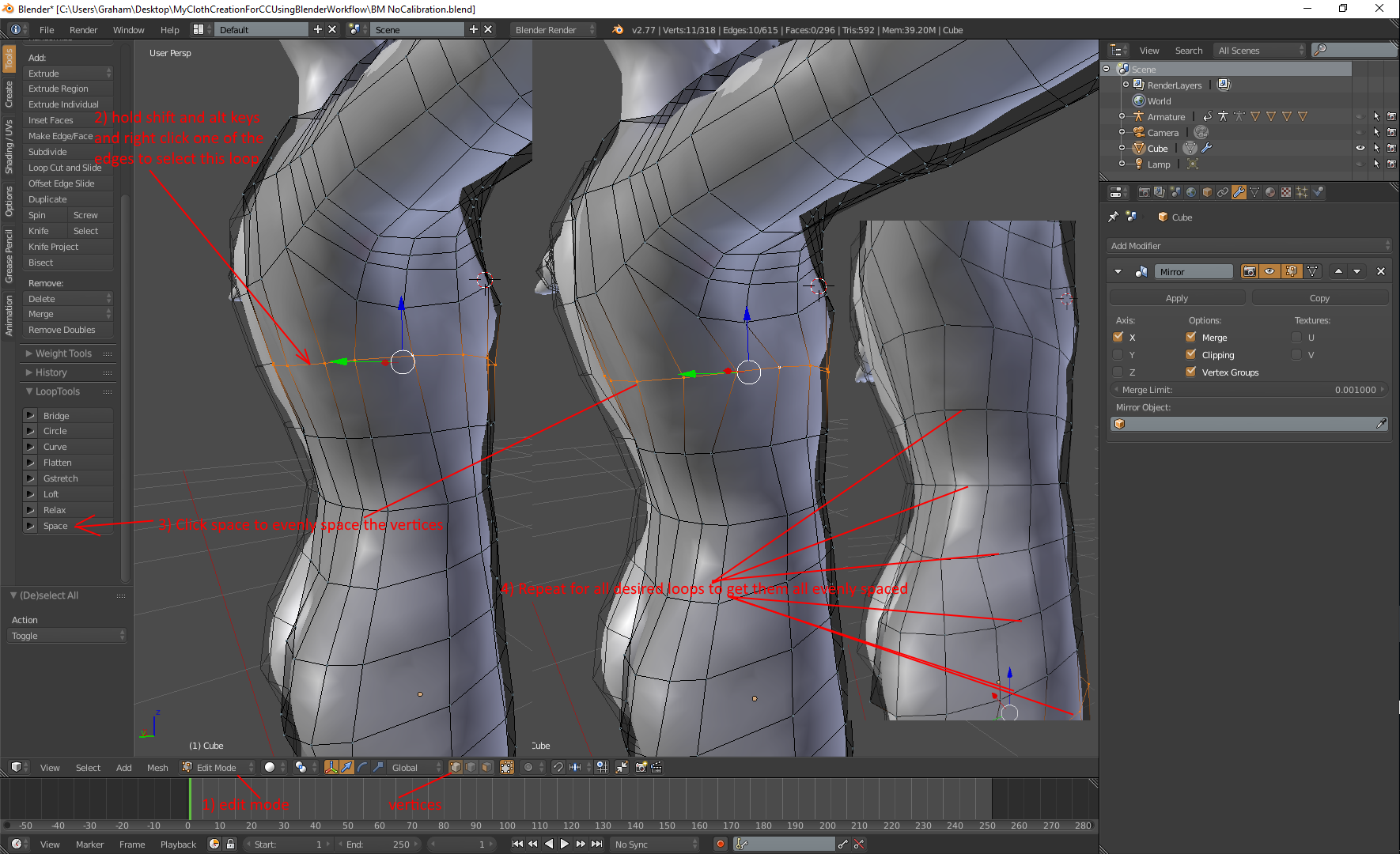The width and height of the screenshot is (1400, 854).
Task: Open the Texture checkerboard tab
Action: click(x=1286, y=192)
